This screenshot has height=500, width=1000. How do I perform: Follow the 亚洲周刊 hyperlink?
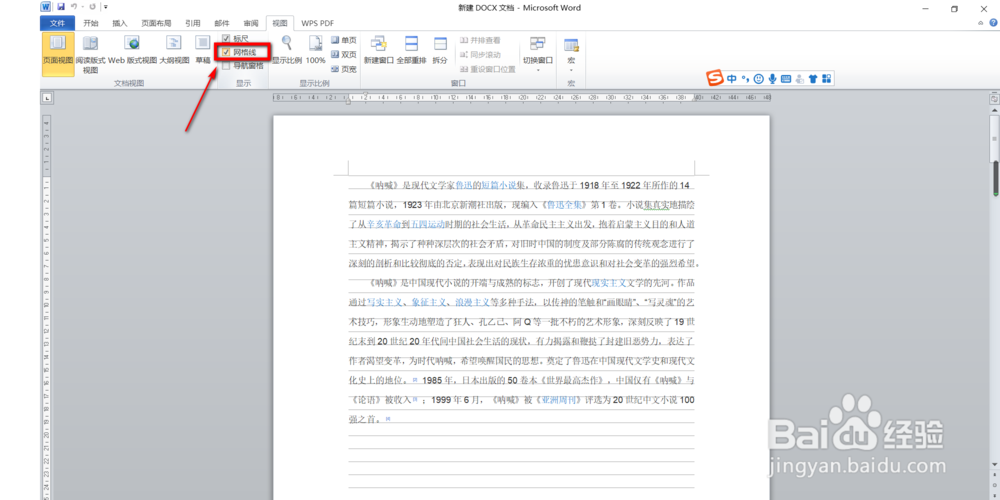(x=561, y=400)
